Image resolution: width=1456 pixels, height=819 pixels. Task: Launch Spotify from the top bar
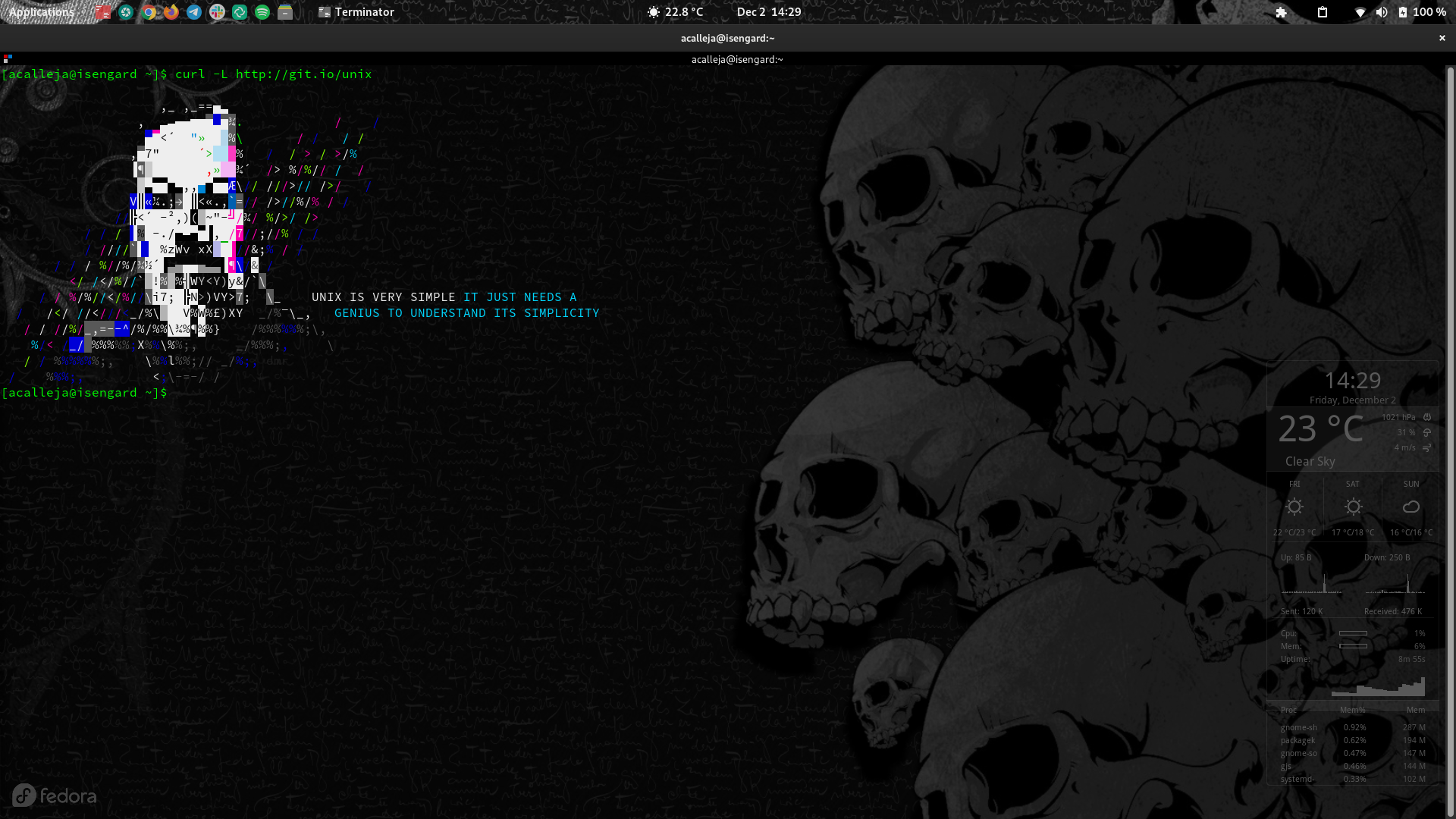262,12
